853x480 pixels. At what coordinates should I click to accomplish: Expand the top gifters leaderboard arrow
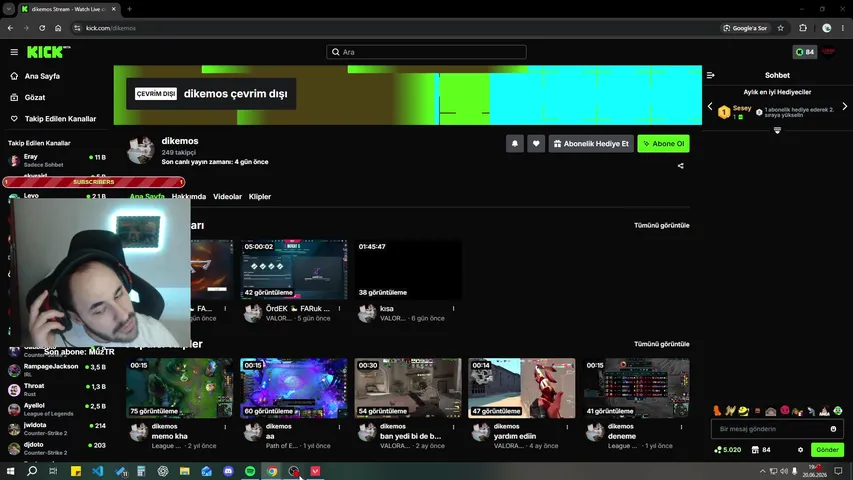(x=777, y=130)
